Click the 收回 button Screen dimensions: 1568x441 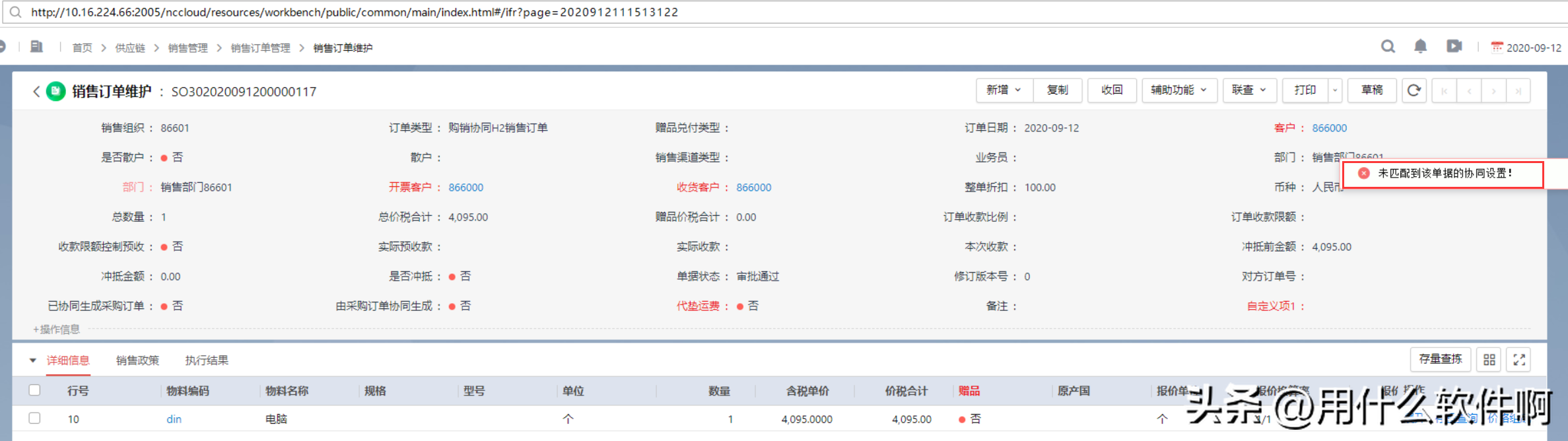[x=1112, y=90]
